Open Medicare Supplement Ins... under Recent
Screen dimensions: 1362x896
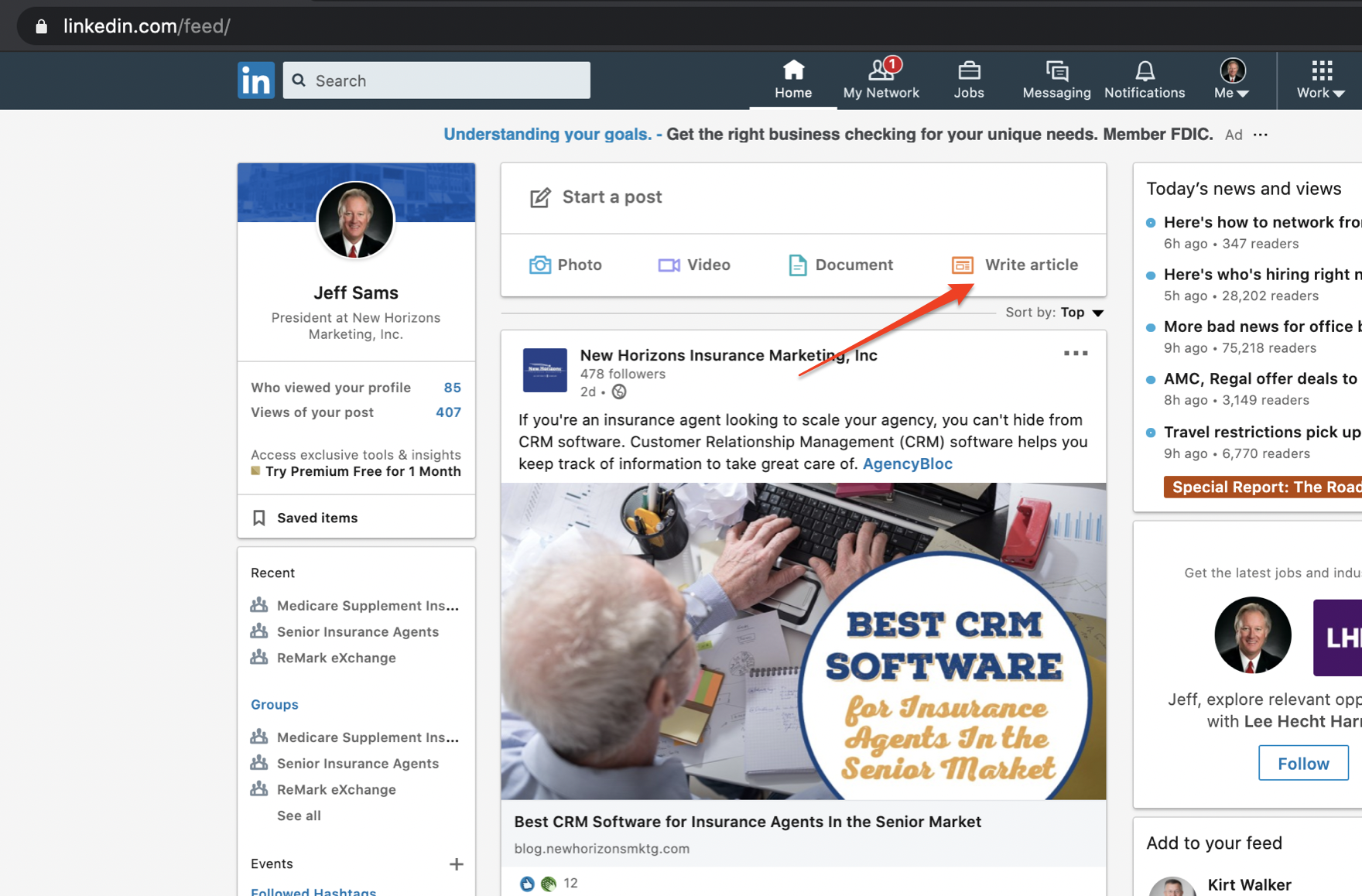368,605
